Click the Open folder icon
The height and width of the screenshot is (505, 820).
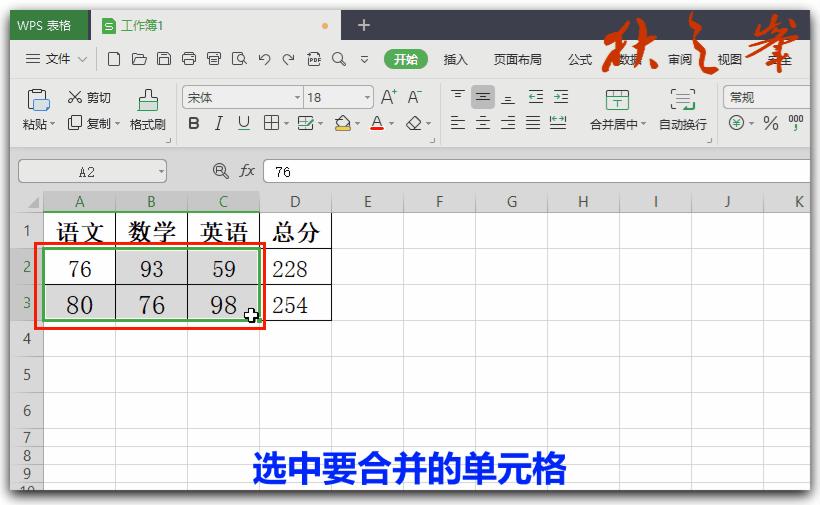(139, 59)
